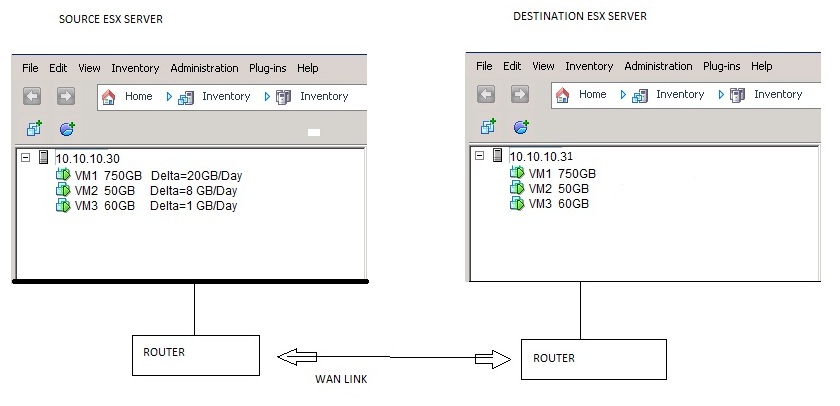
Task: Open Administration menu in destination ESX window
Action: [x=658, y=66]
